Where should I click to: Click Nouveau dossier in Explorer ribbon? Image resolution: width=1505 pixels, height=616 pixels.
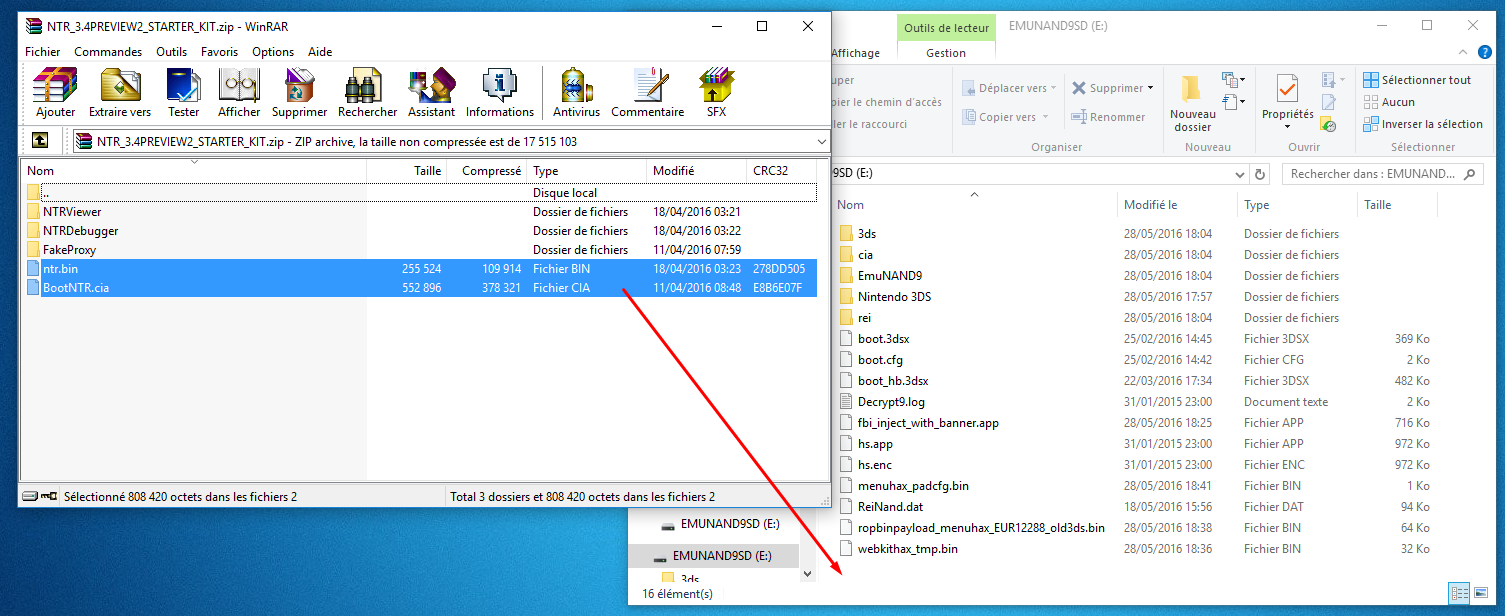(x=1192, y=103)
